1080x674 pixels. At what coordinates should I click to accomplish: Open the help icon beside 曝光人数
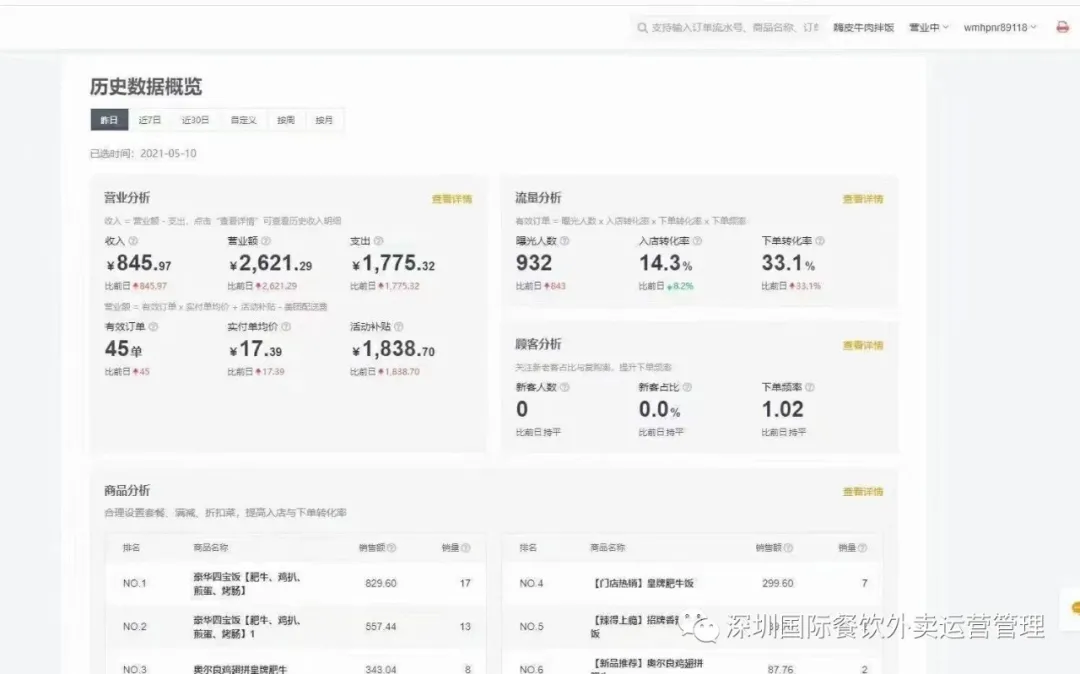point(564,241)
